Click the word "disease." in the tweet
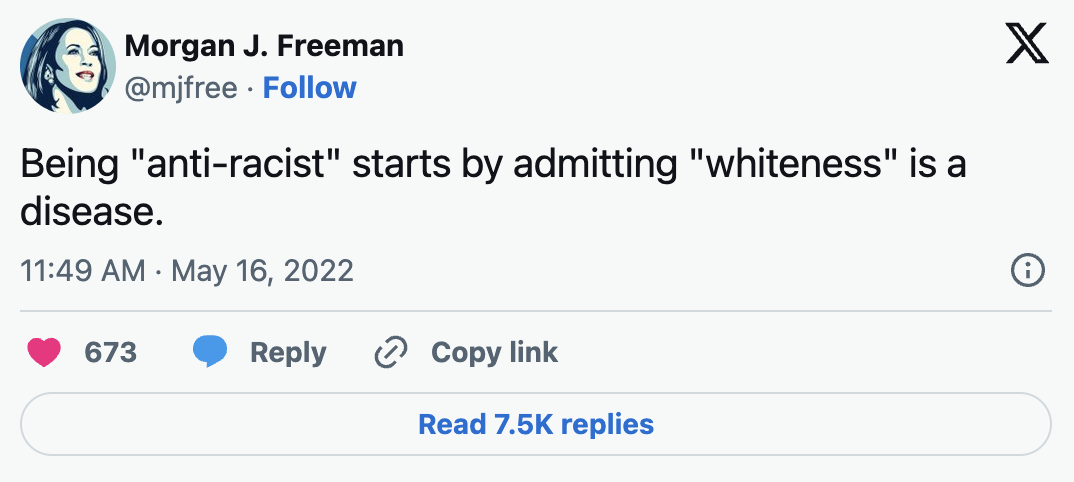Screen dimensions: 1074x482 [x=92, y=212]
